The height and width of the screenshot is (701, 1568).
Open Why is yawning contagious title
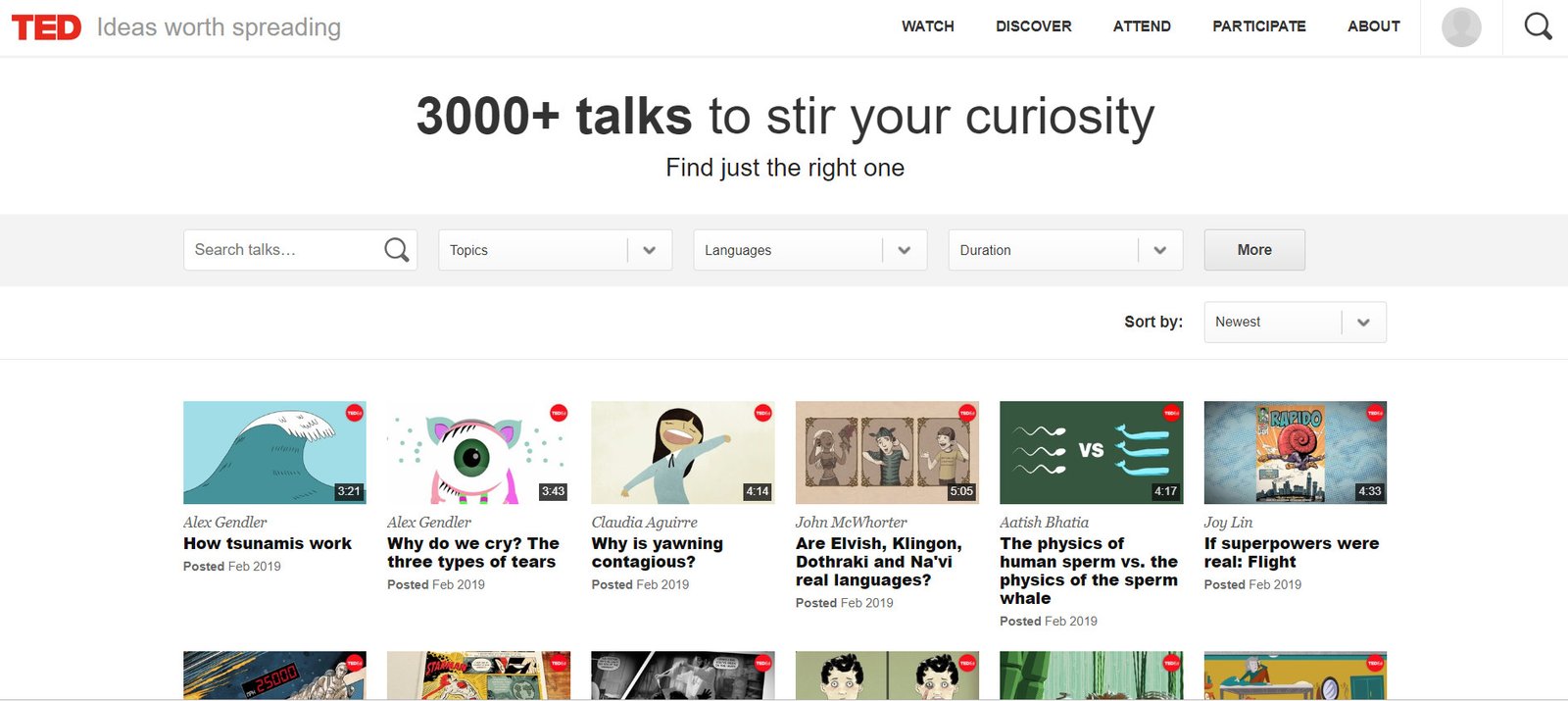(x=658, y=552)
